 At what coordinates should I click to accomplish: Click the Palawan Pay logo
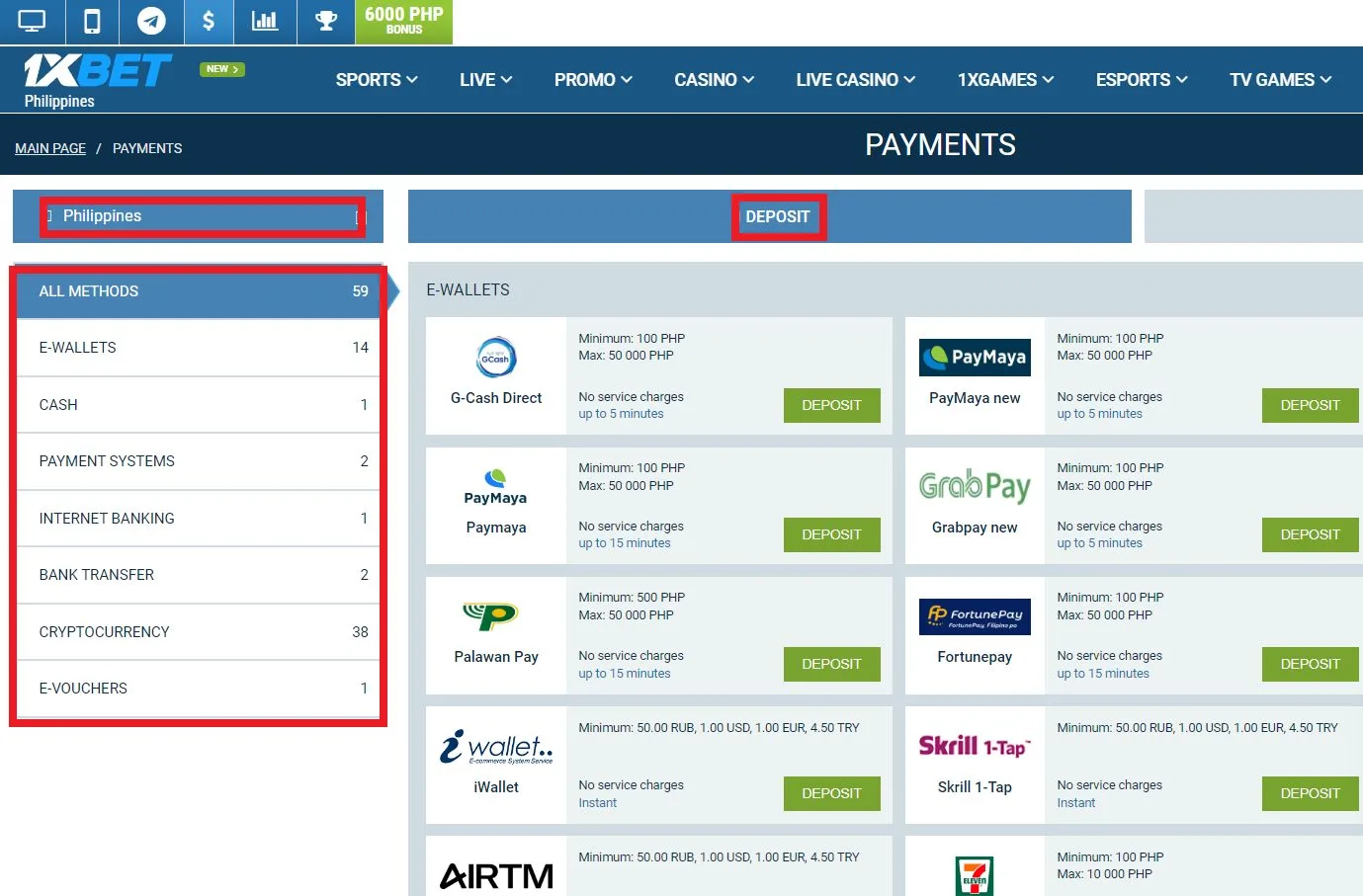(490, 615)
